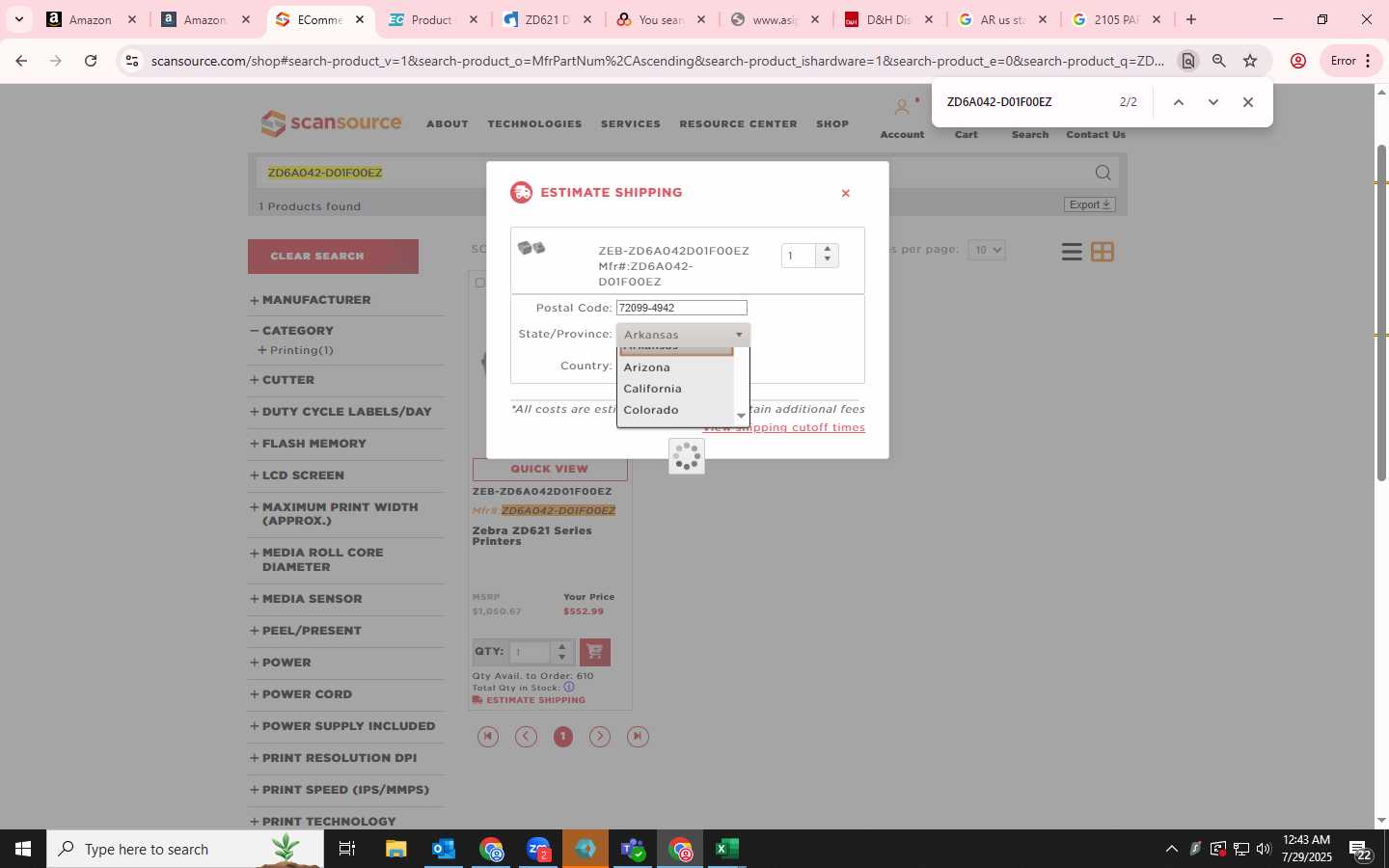Image resolution: width=1389 pixels, height=868 pixels.
Task: Click the ScanSource logo
Action: 331,123
